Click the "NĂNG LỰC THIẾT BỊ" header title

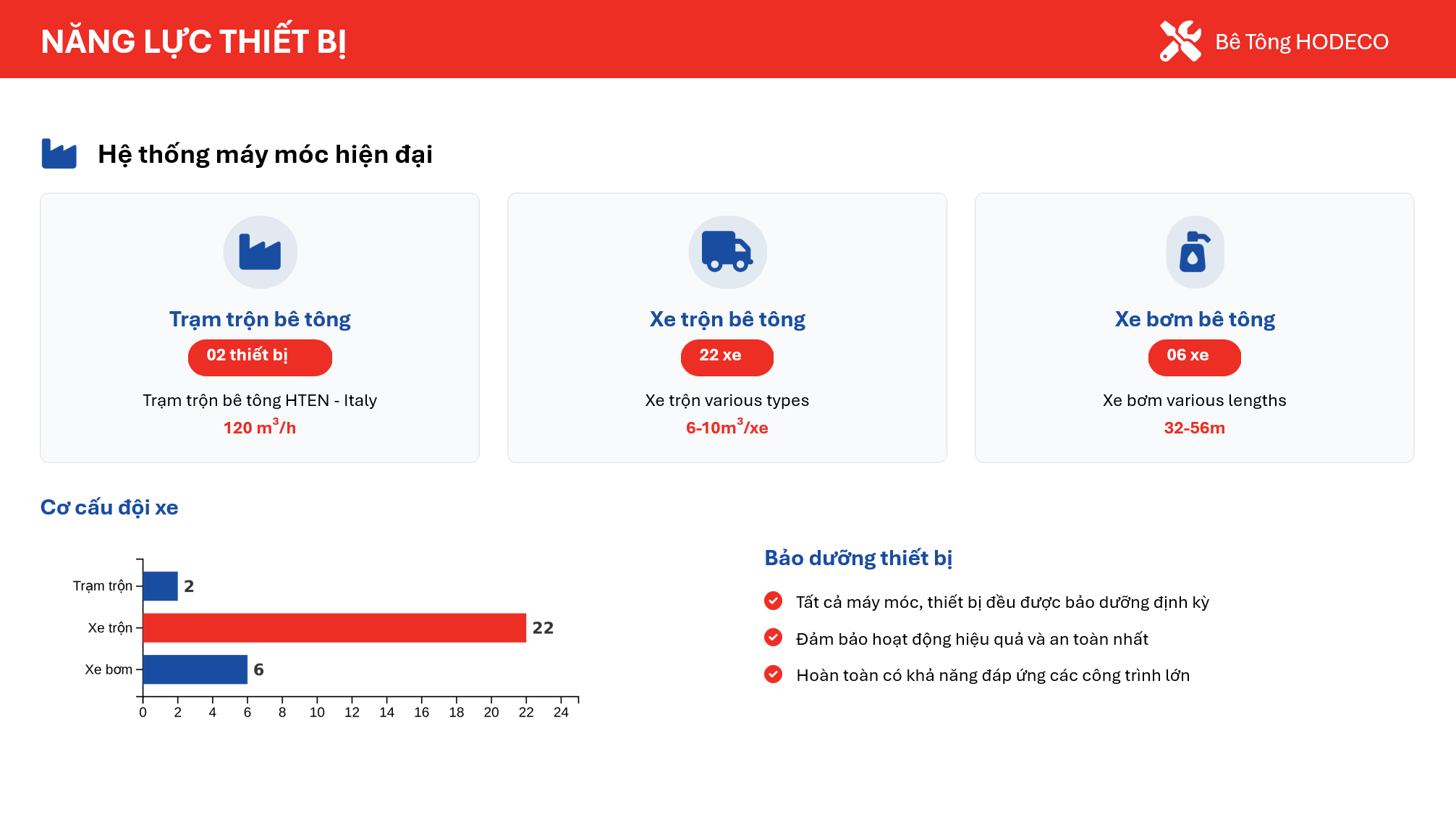pyautogui.click(x=194, y=42)
